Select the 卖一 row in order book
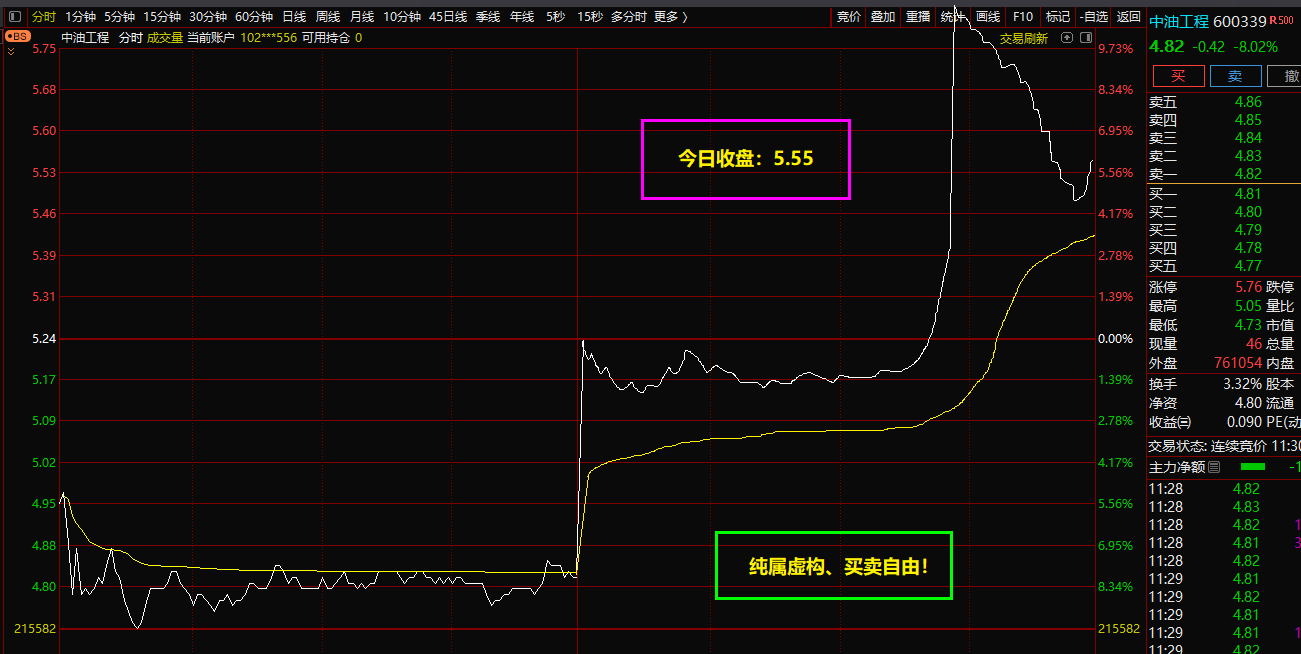 click(x=1224, y=174)
